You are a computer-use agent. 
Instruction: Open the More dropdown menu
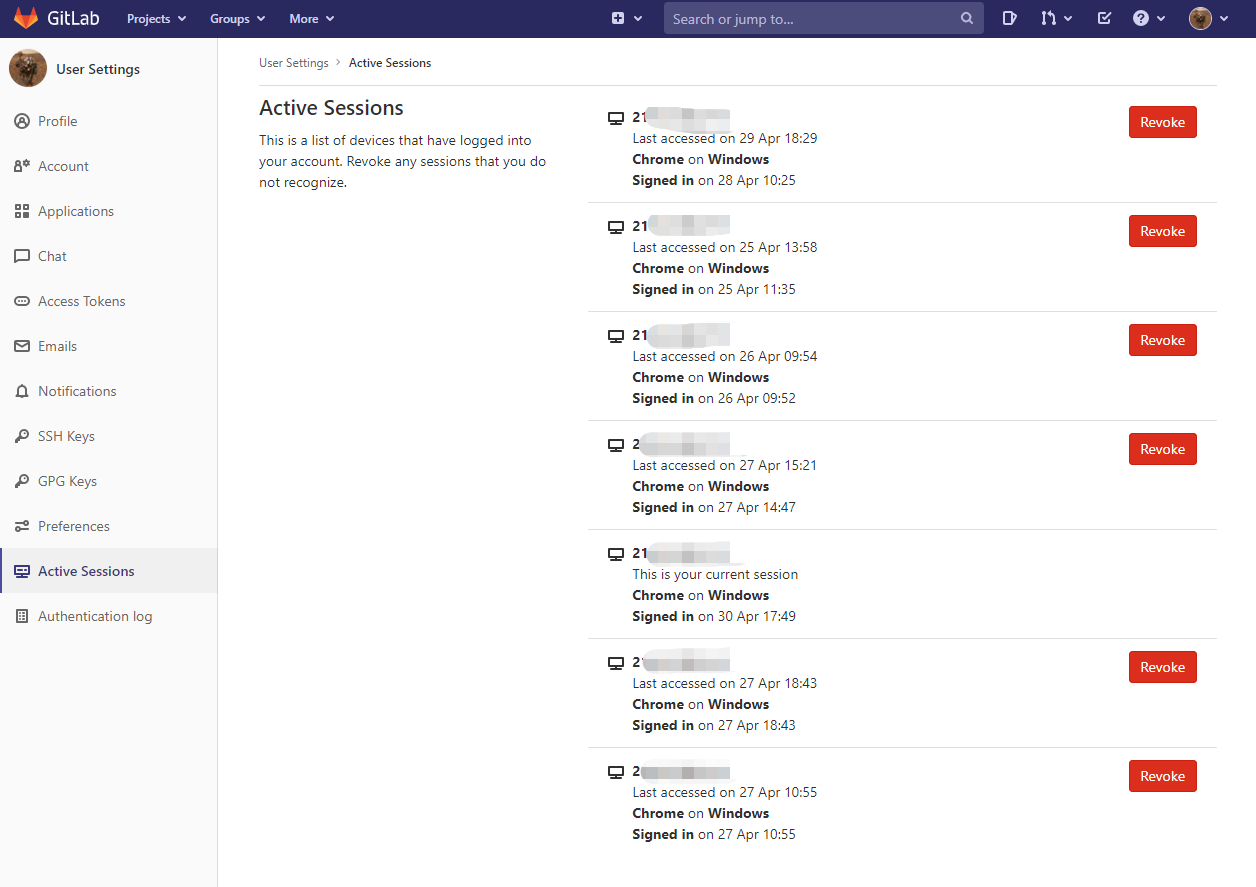pos(311,18)
